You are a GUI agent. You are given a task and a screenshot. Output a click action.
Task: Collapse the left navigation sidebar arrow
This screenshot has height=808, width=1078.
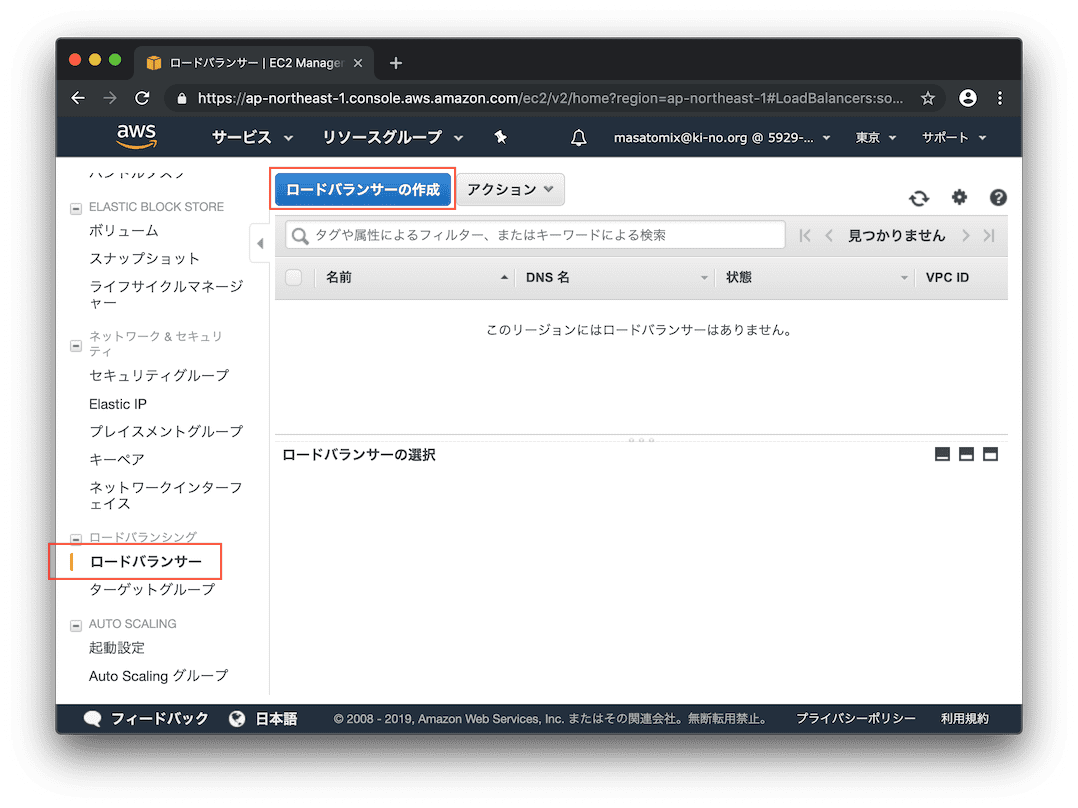(x=260, y=243)
